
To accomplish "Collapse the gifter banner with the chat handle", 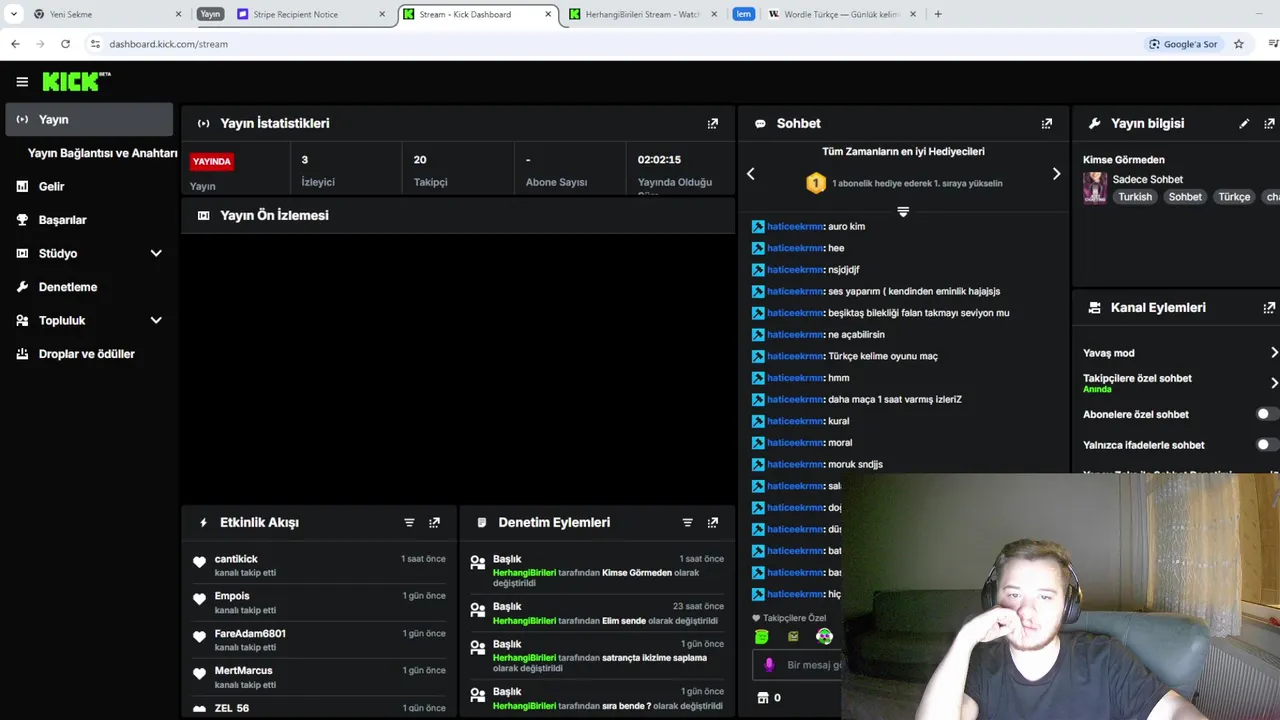I will [903, 212].
